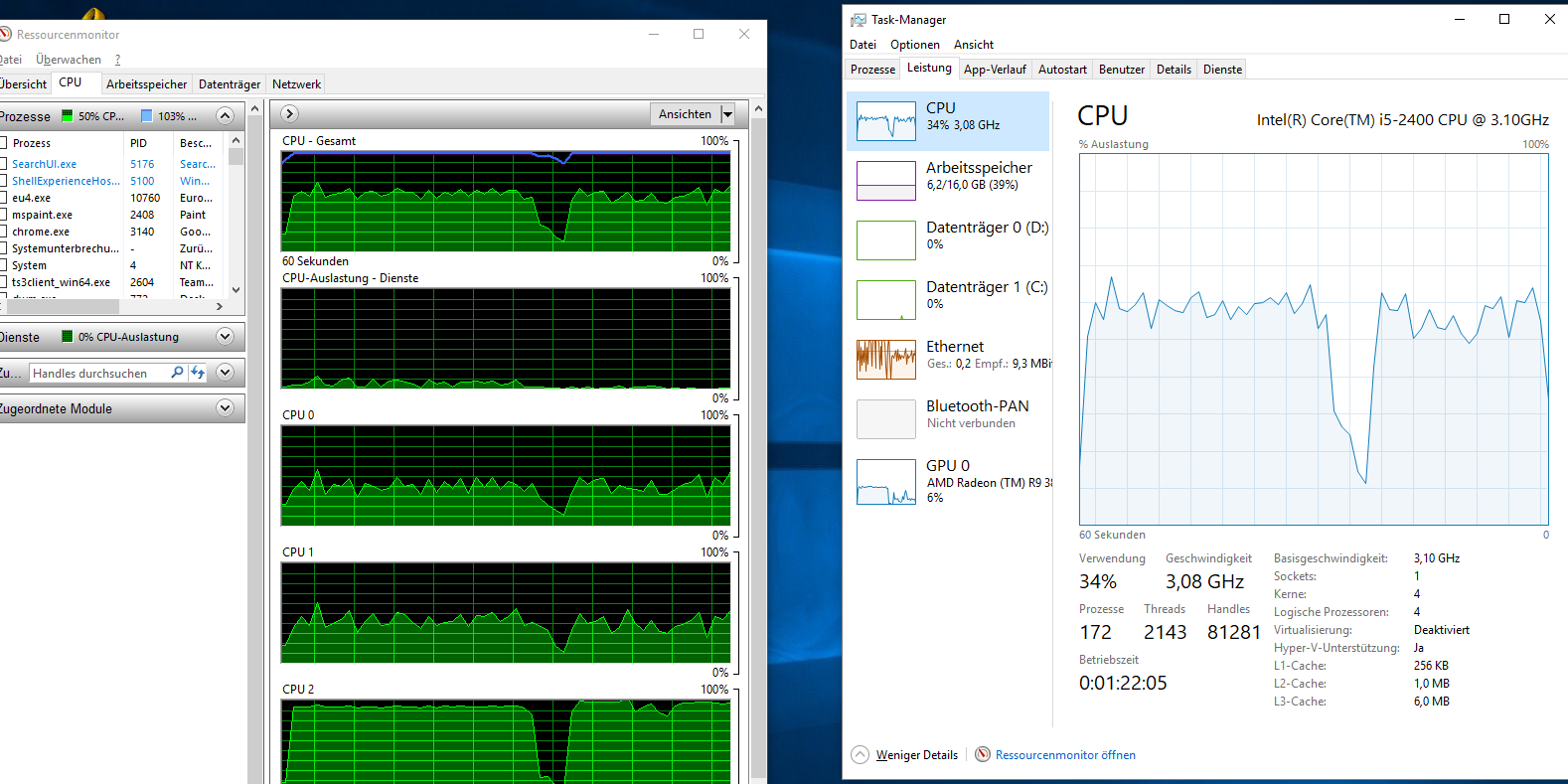This screenshot has height=784, width=1568.
Task: Select the CPU thumbnail in Task-Manager sidebar
Action: pos(886,121)
